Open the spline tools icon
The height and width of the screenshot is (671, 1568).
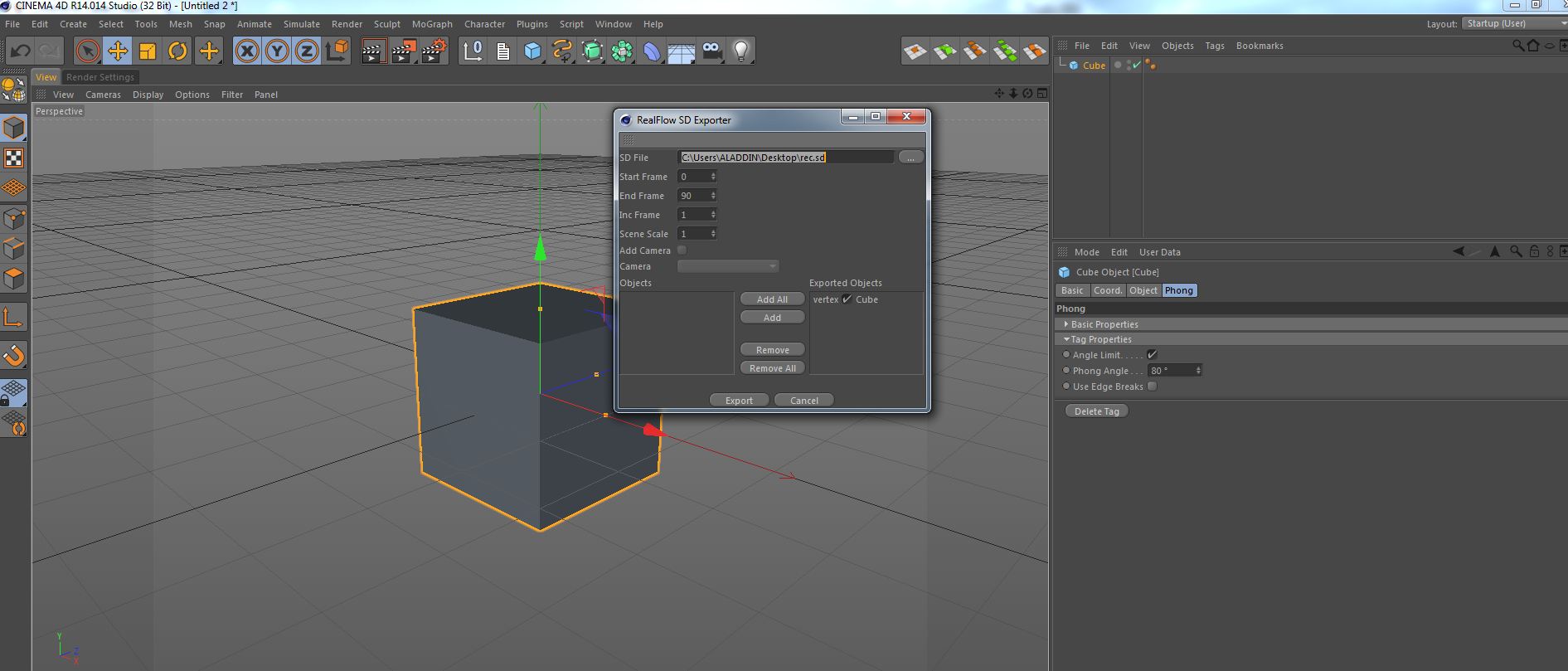[562, 51]
